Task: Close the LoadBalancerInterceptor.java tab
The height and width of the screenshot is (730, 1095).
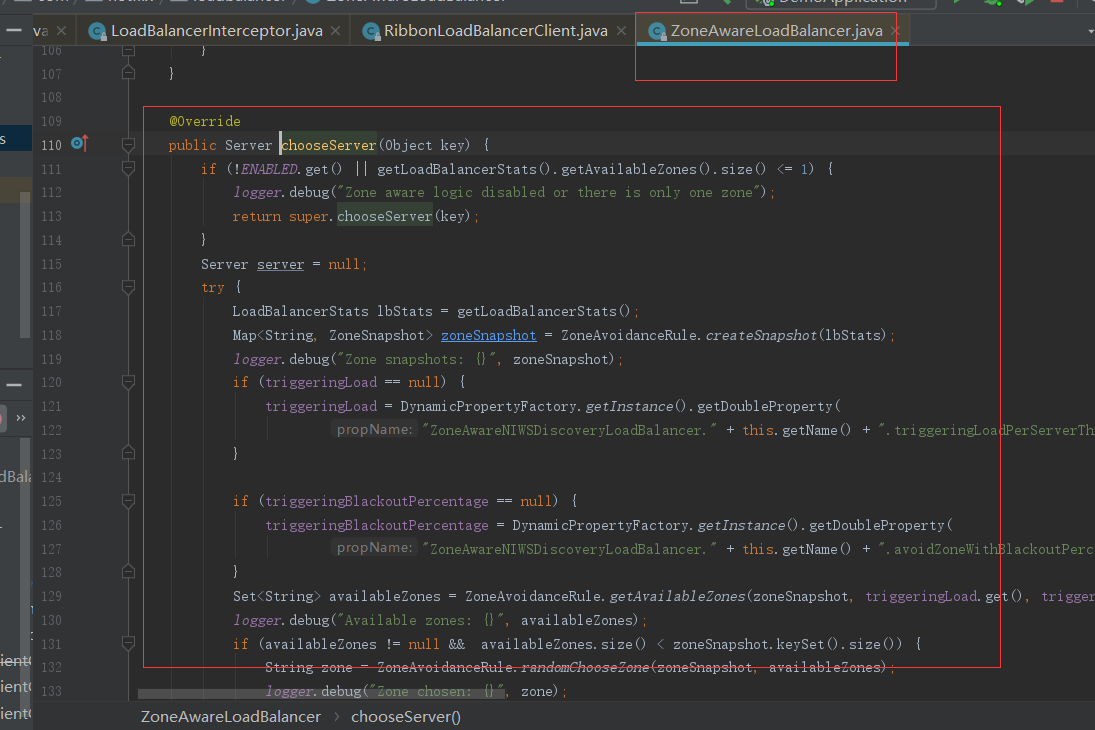Action: pyautogui.click(x=335, y=31)
